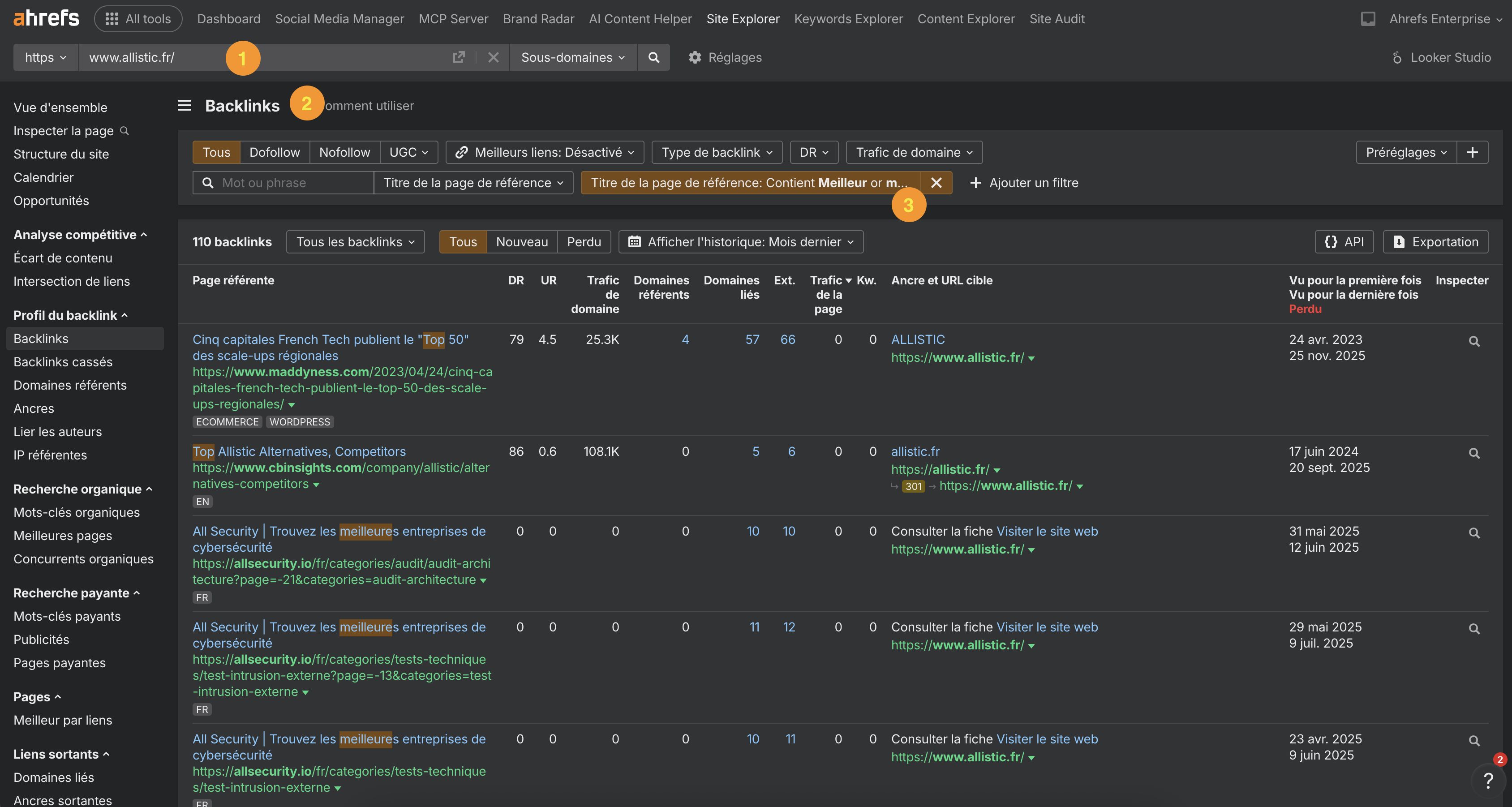Open the hamburger menu beside Backlinks
This screenshot has width=1512, height=807.
tap(184, 106)
